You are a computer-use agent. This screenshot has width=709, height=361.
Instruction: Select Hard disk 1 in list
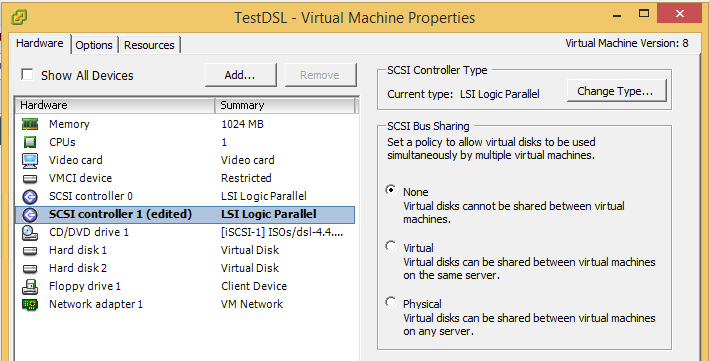[185, 251]
